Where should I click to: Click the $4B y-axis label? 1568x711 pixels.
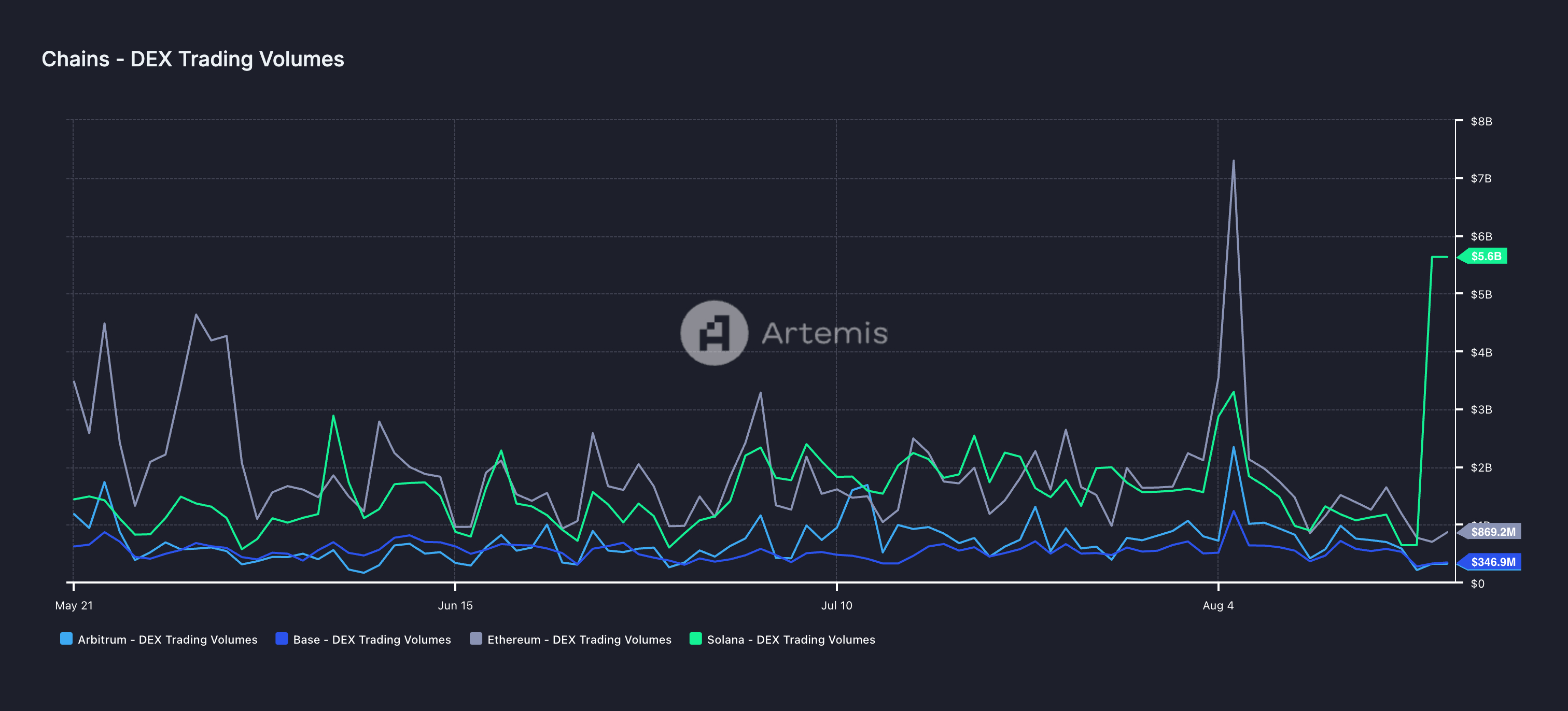point(1481,352)
